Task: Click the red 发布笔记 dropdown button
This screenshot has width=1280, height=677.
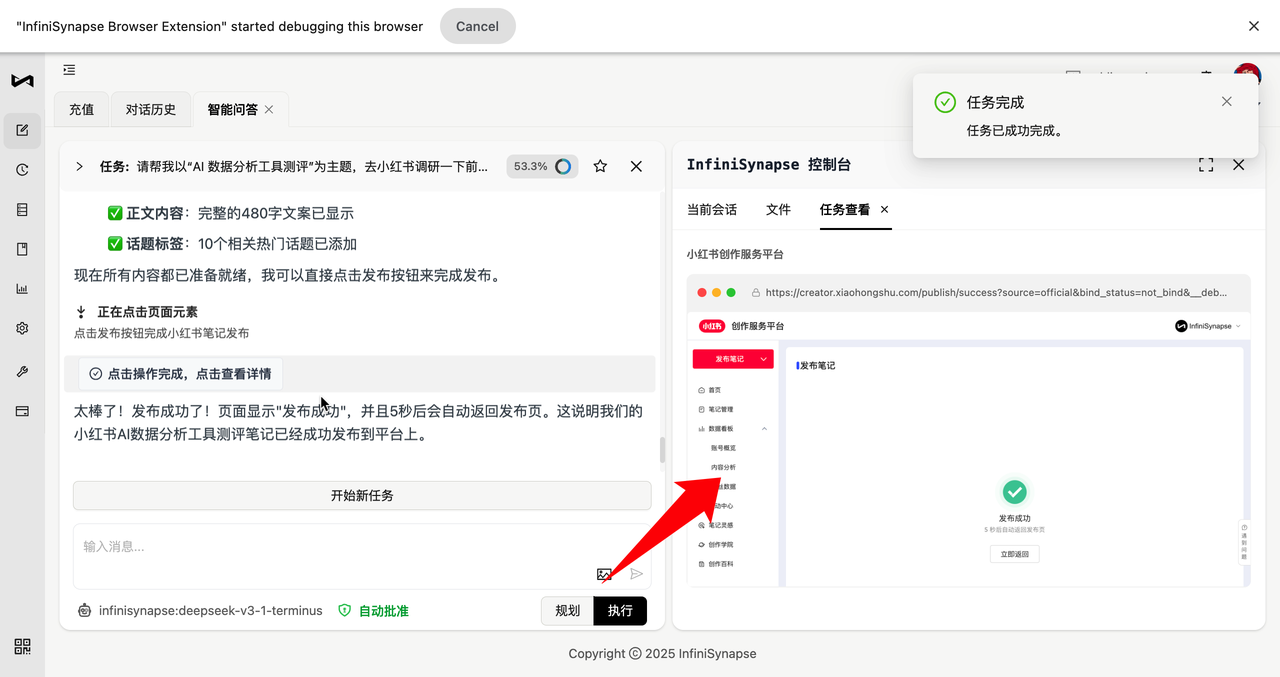Action: tap(735, 358)
